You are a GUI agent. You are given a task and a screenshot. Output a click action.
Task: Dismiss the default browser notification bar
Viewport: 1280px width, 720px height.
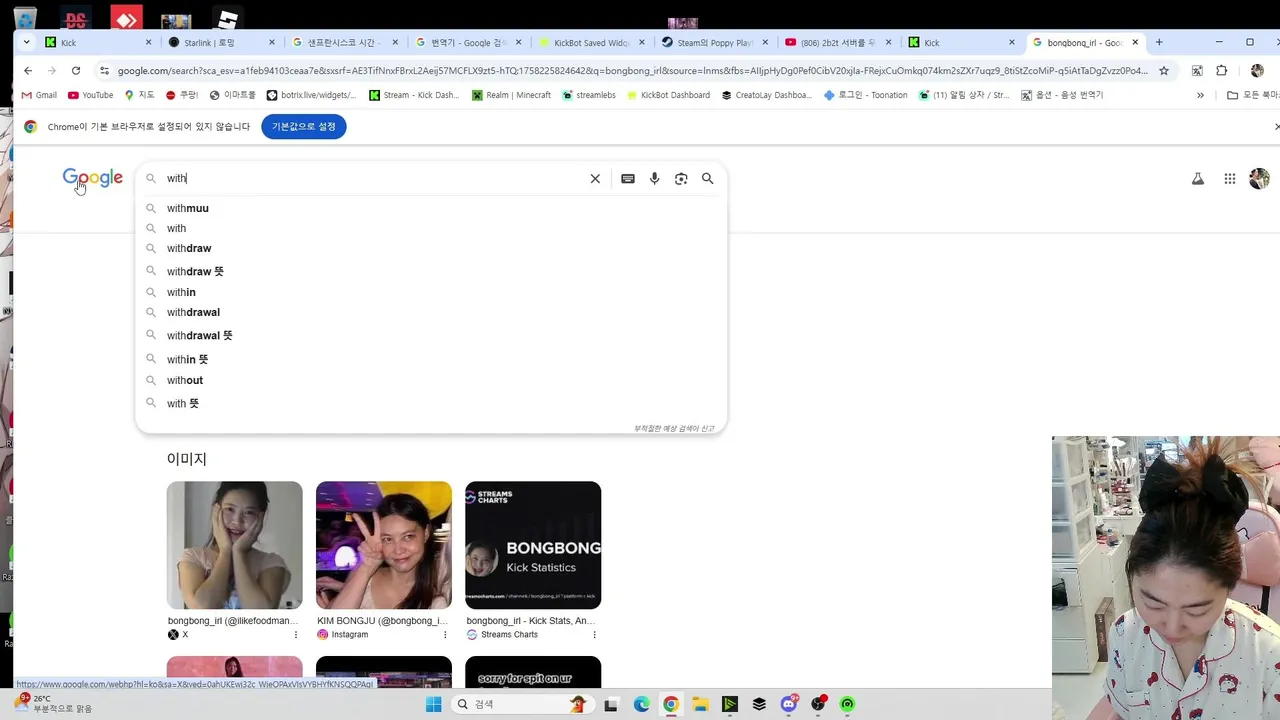(x=1276, y=127)
